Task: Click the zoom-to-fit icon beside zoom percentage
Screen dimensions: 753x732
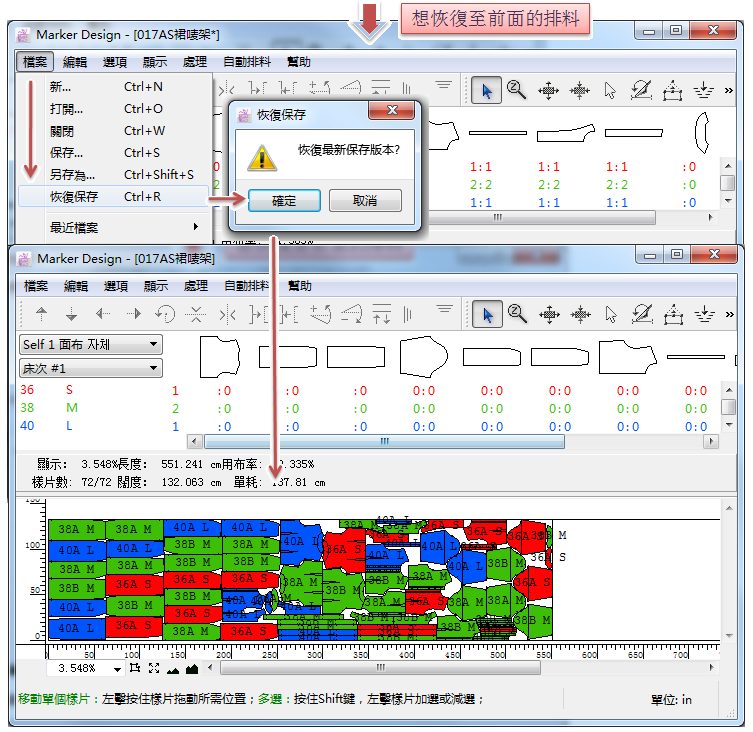Action: pos(153,668)
